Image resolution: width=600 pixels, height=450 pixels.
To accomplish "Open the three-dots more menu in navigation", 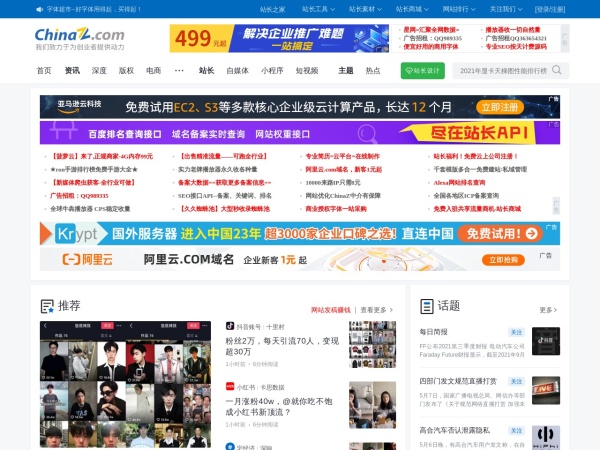I will tap(179, 71).
